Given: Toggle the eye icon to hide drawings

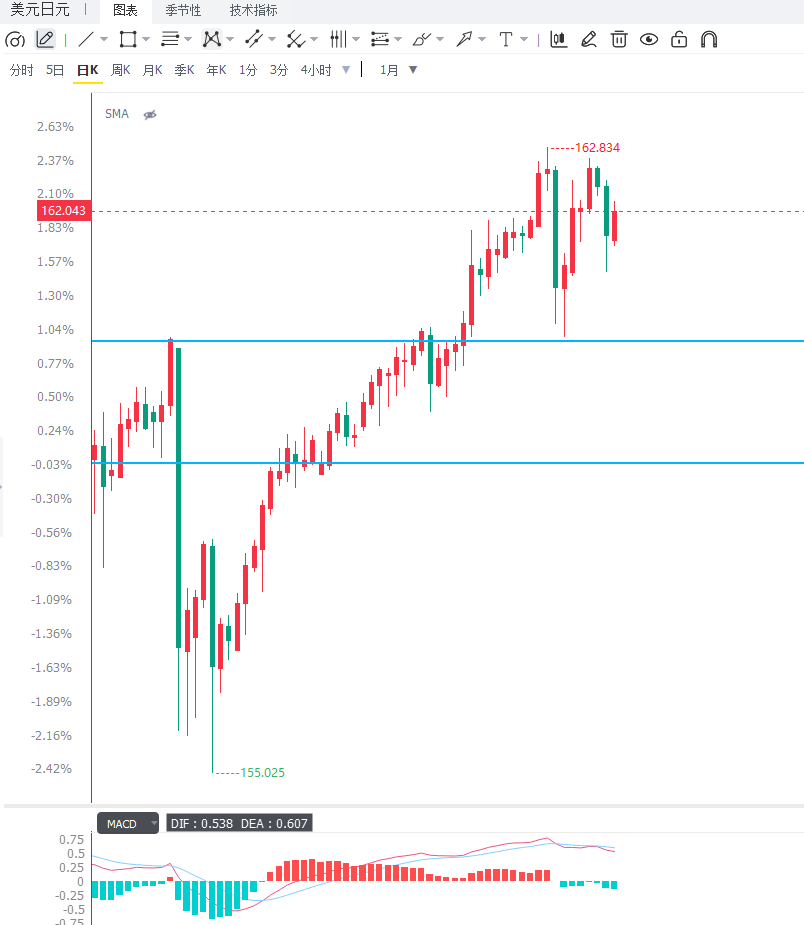Looking at the screenshot, I should click(649, 40).
